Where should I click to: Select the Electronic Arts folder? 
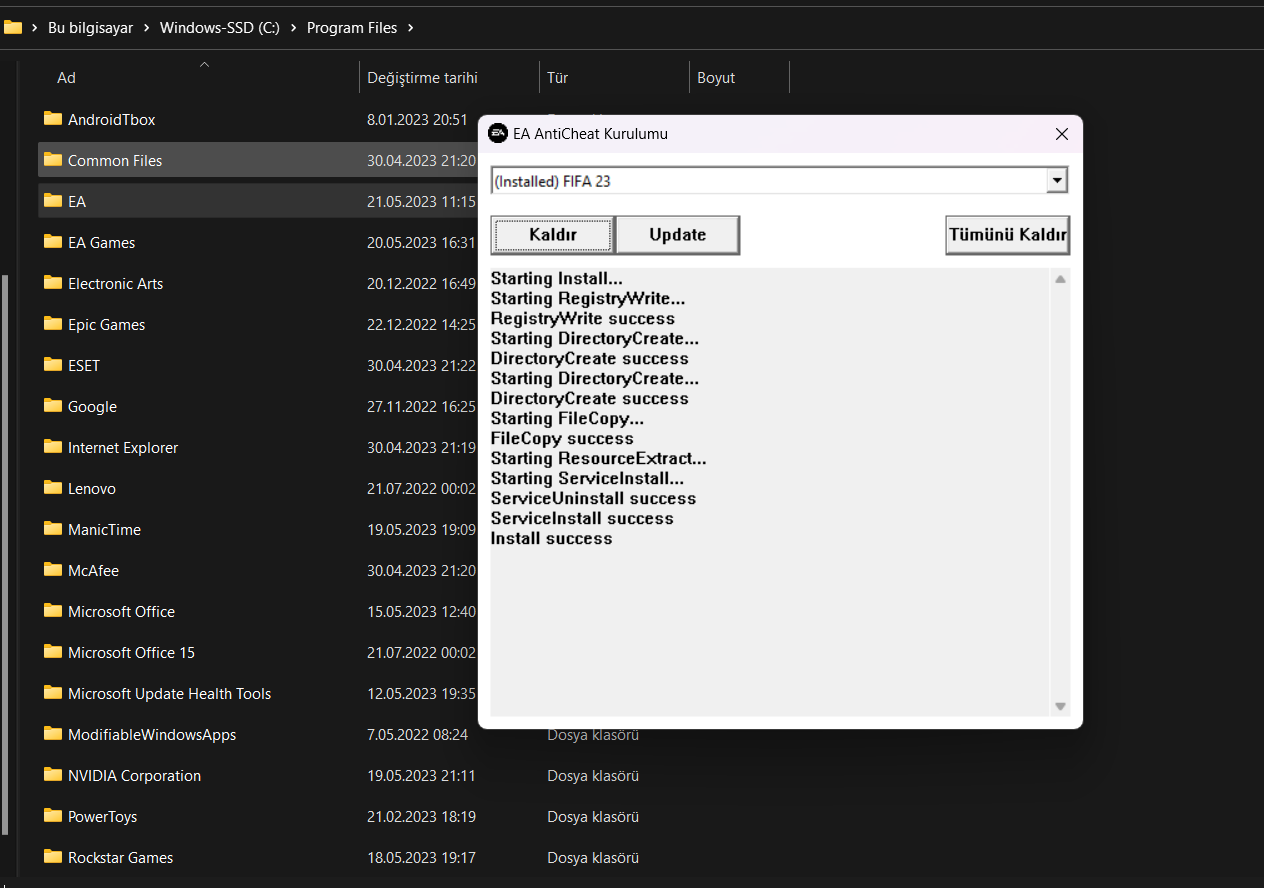[x=115, y=283]
